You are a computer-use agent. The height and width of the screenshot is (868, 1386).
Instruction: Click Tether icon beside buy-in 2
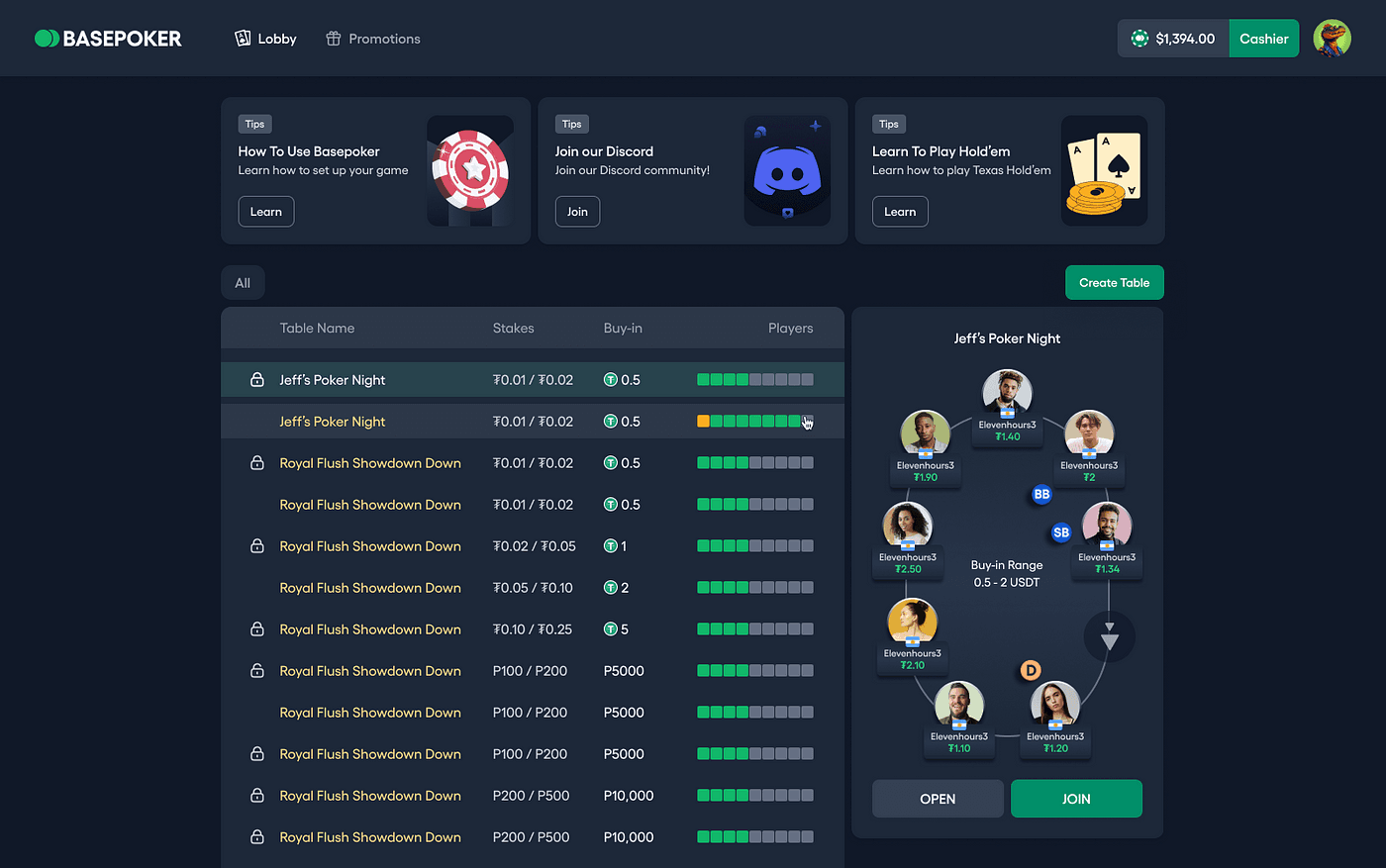pos(611,588)
